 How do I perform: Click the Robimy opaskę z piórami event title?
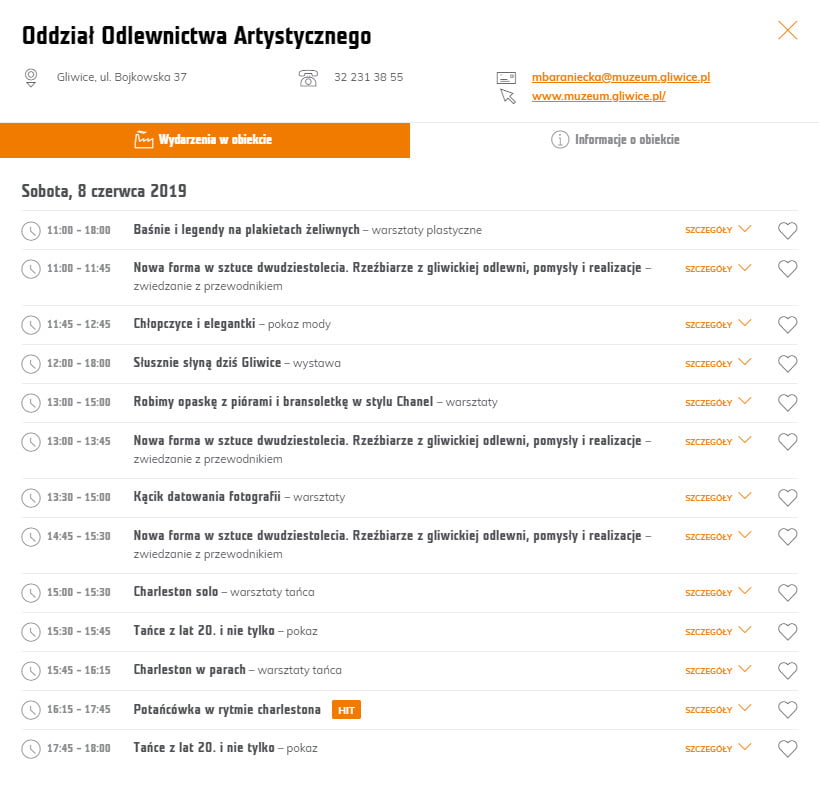[x=283, y=402]
